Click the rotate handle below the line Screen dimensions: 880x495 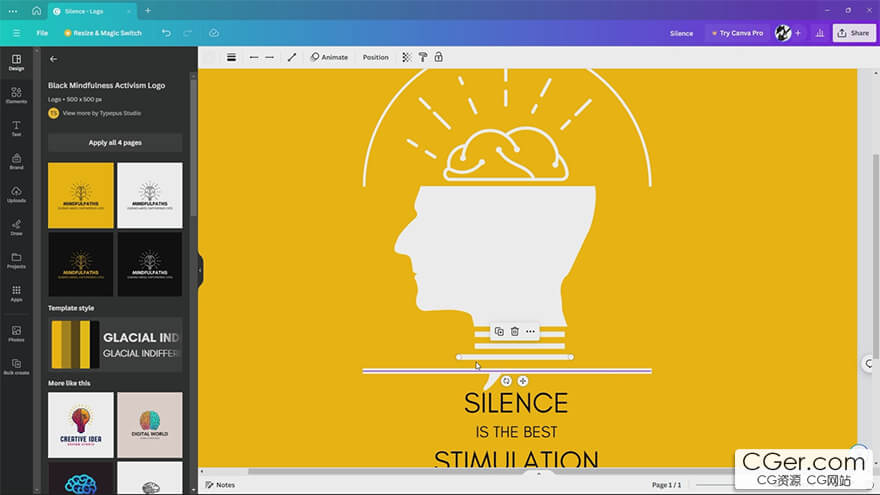506,381
